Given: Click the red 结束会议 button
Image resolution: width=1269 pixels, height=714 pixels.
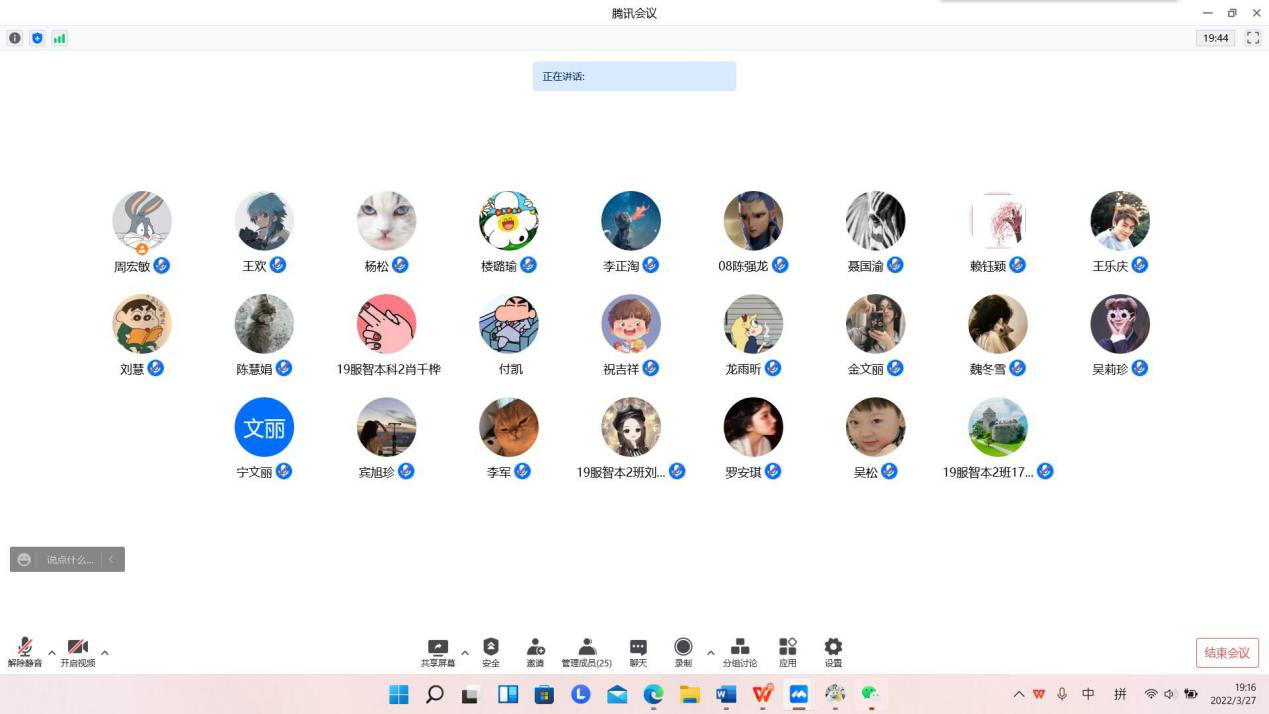Looking at the screenshot, I should [1227, 653].
